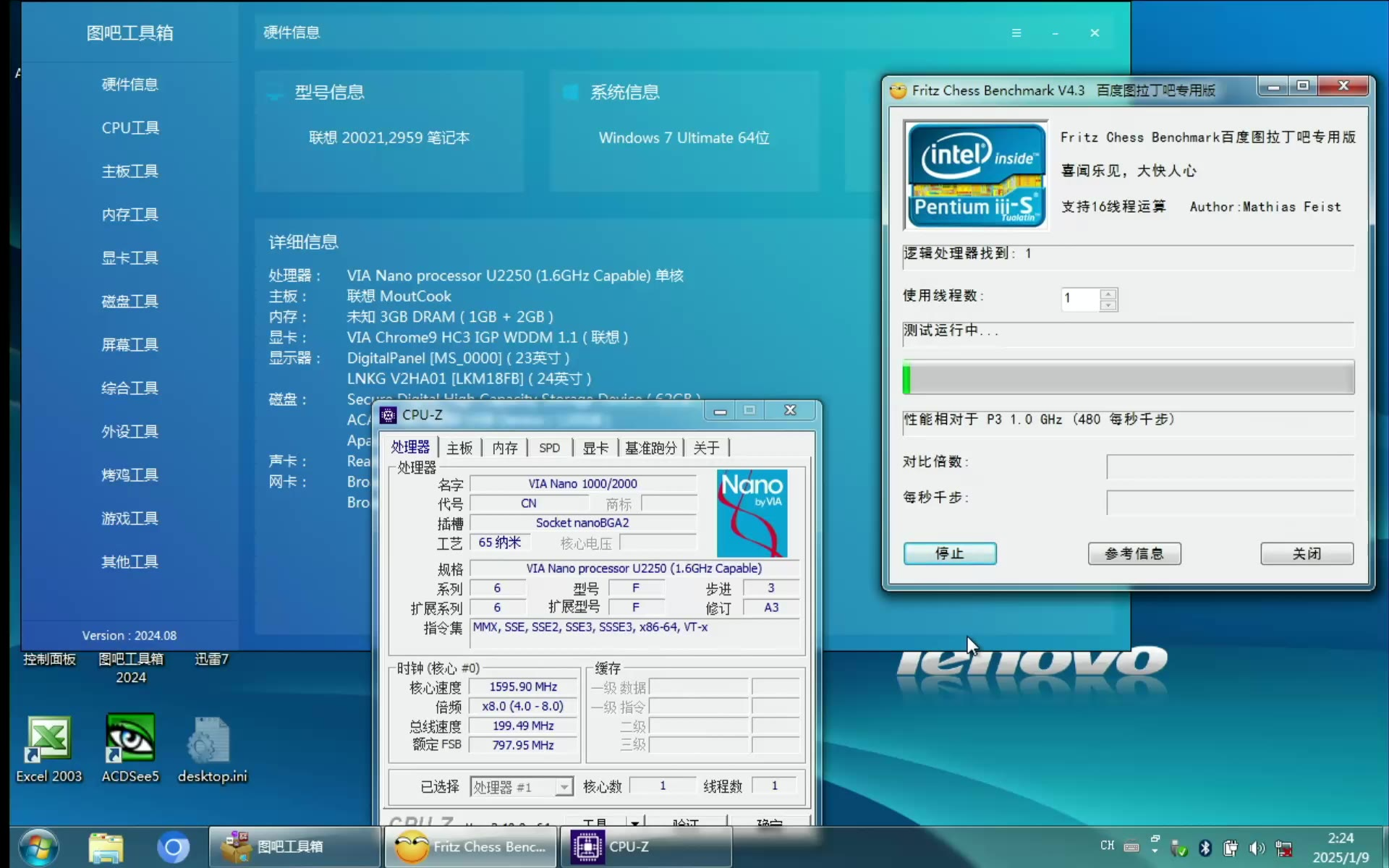Viewport: 1389px width, 868px height.
Task: Select 显卡工具 in the toolbox sidebar
Action: [x=129, y=258]
